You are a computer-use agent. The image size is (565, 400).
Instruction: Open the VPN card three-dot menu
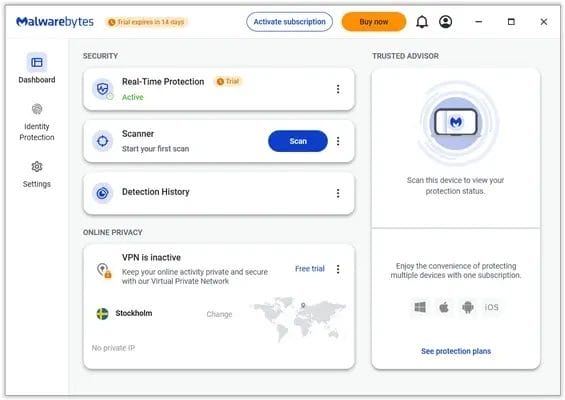tap(338, 269)
